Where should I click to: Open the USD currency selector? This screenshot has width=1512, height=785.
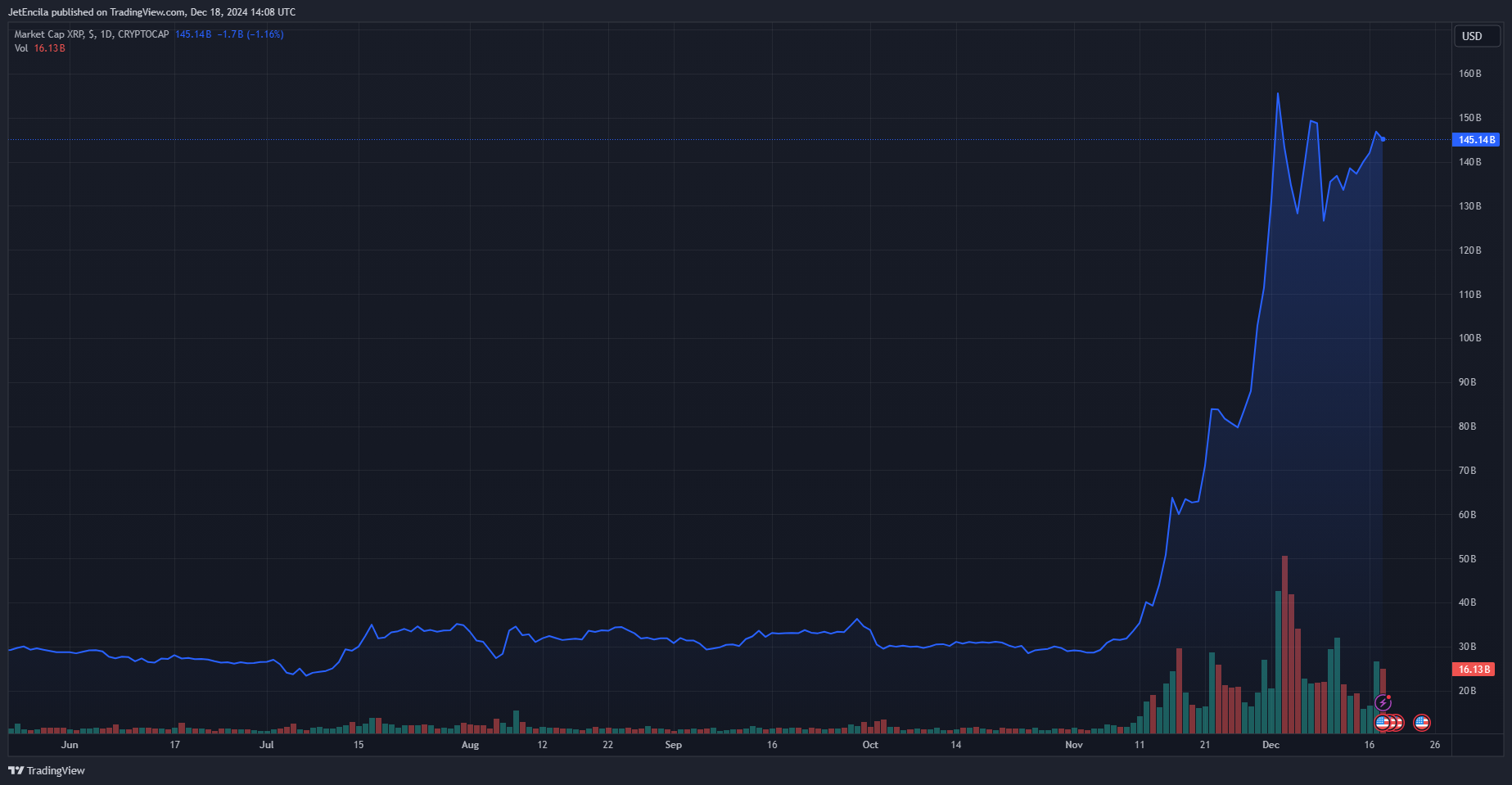(1477, 36)
